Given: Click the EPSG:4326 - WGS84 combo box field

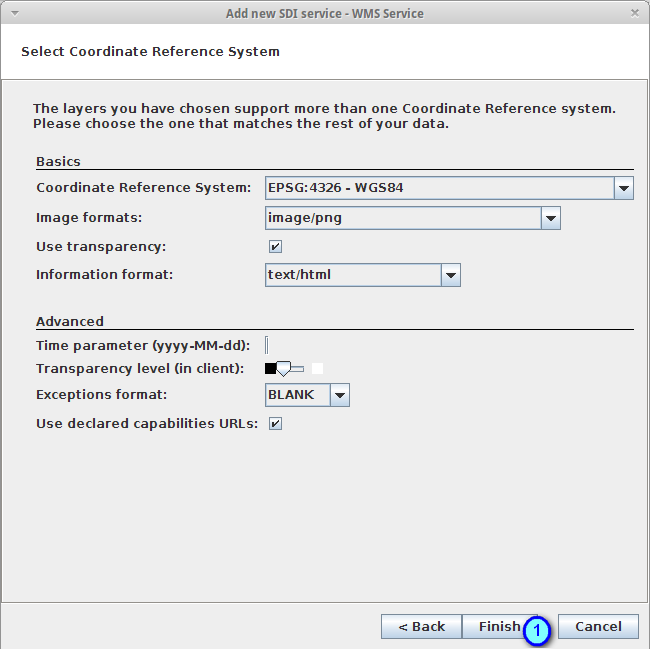Looking at the screenshot, I should click(438, 188).
